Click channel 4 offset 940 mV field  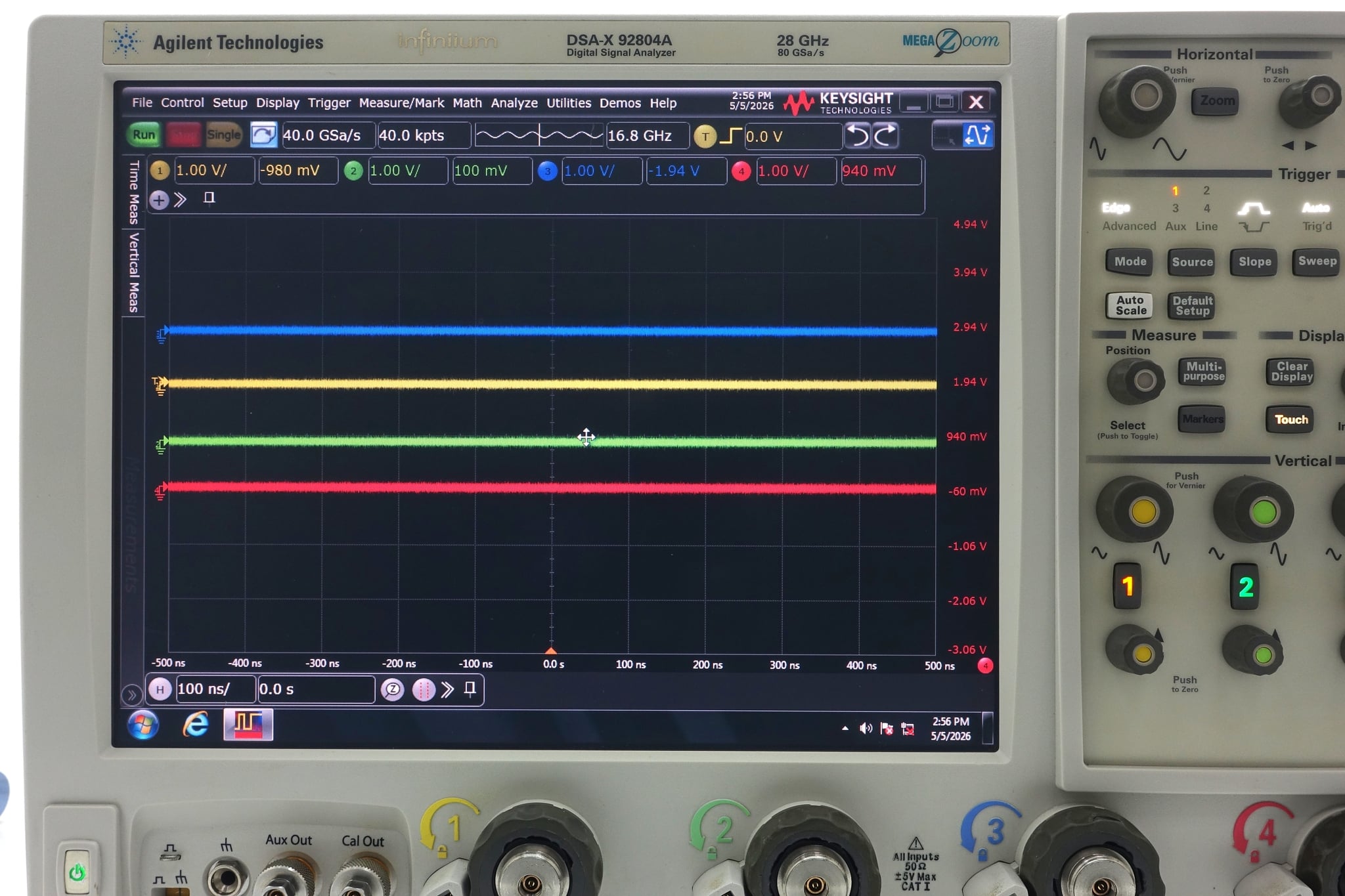[x=880, y=171]
